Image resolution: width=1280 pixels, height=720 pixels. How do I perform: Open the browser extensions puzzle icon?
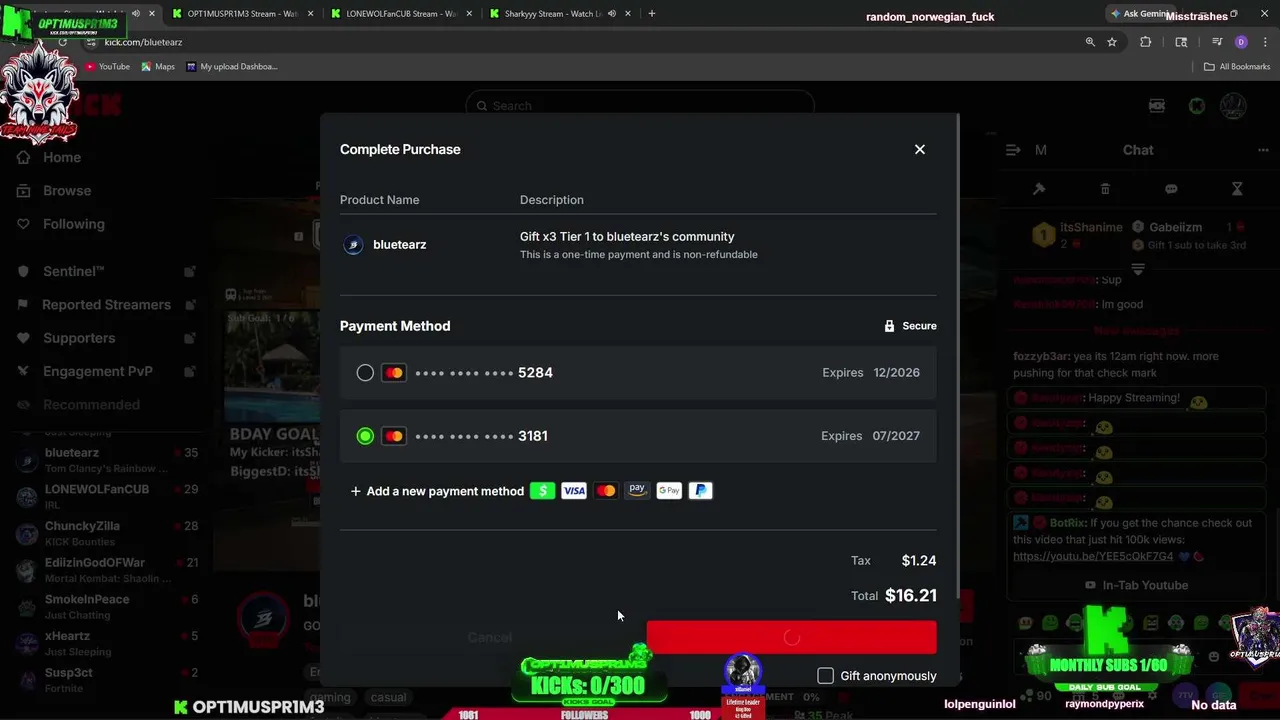(x=1146, y=42)
